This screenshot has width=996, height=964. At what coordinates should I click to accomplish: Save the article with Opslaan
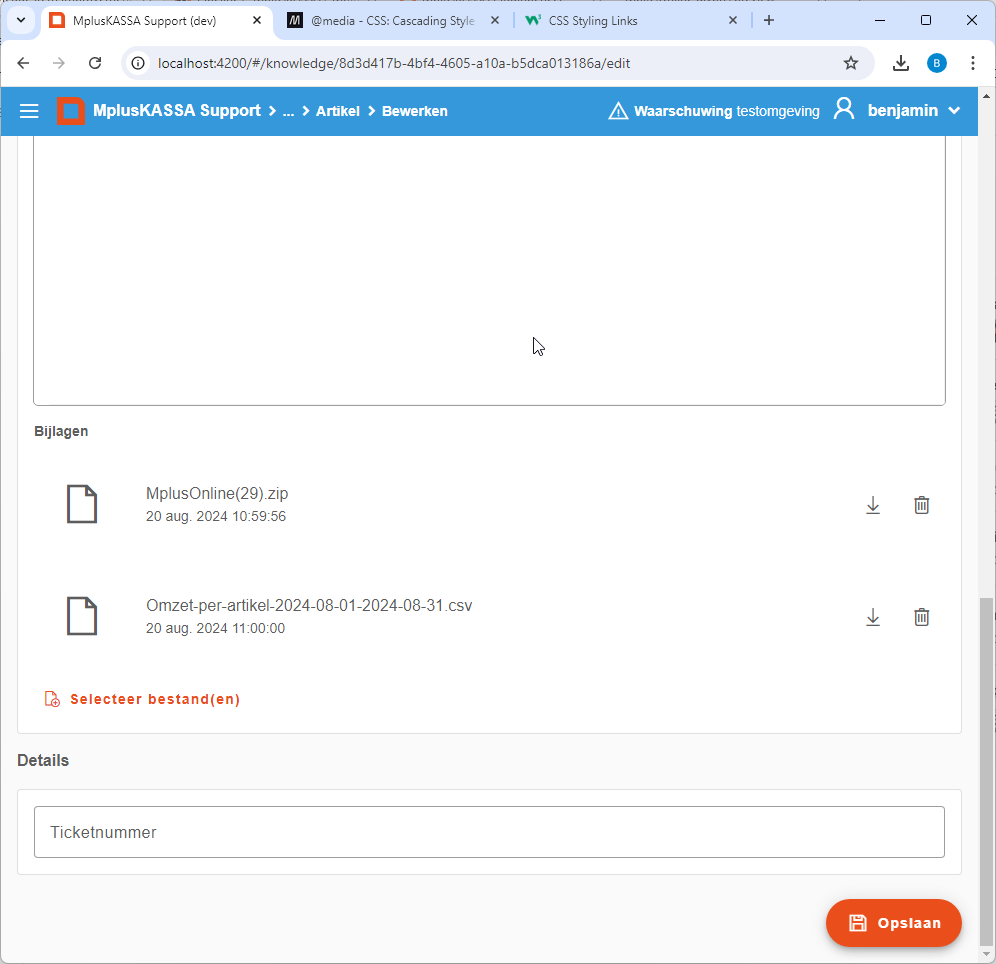pos(893,923)
